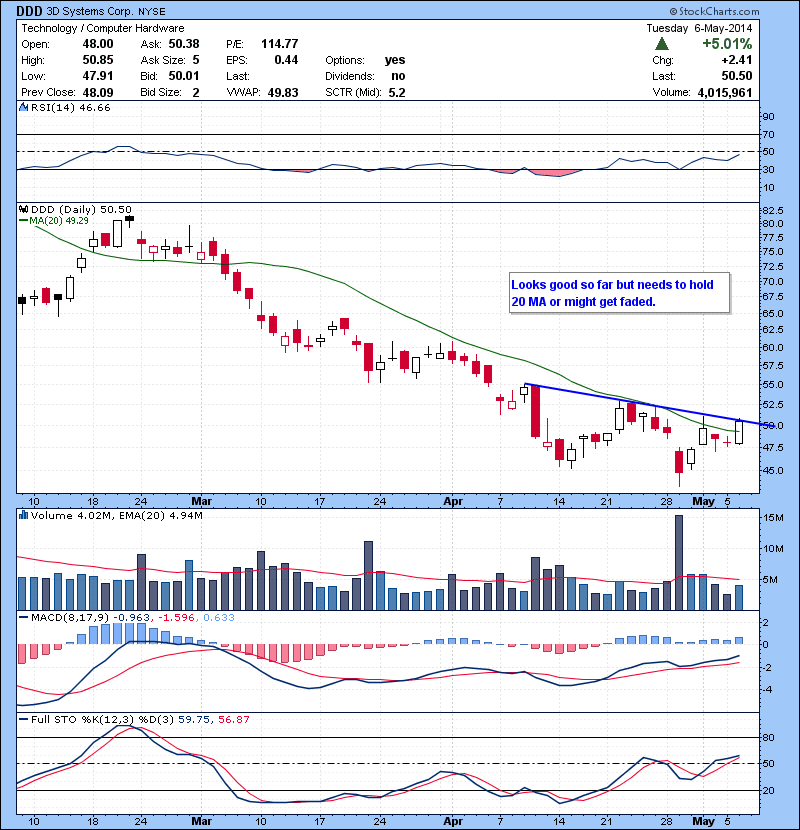
Task: Click the Bid Size label
Action: (161, 92)
